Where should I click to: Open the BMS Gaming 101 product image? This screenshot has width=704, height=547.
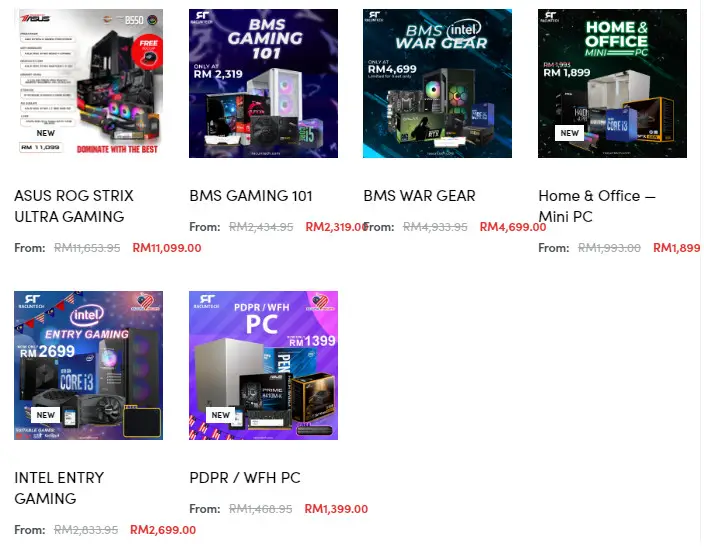click(263, 83)
